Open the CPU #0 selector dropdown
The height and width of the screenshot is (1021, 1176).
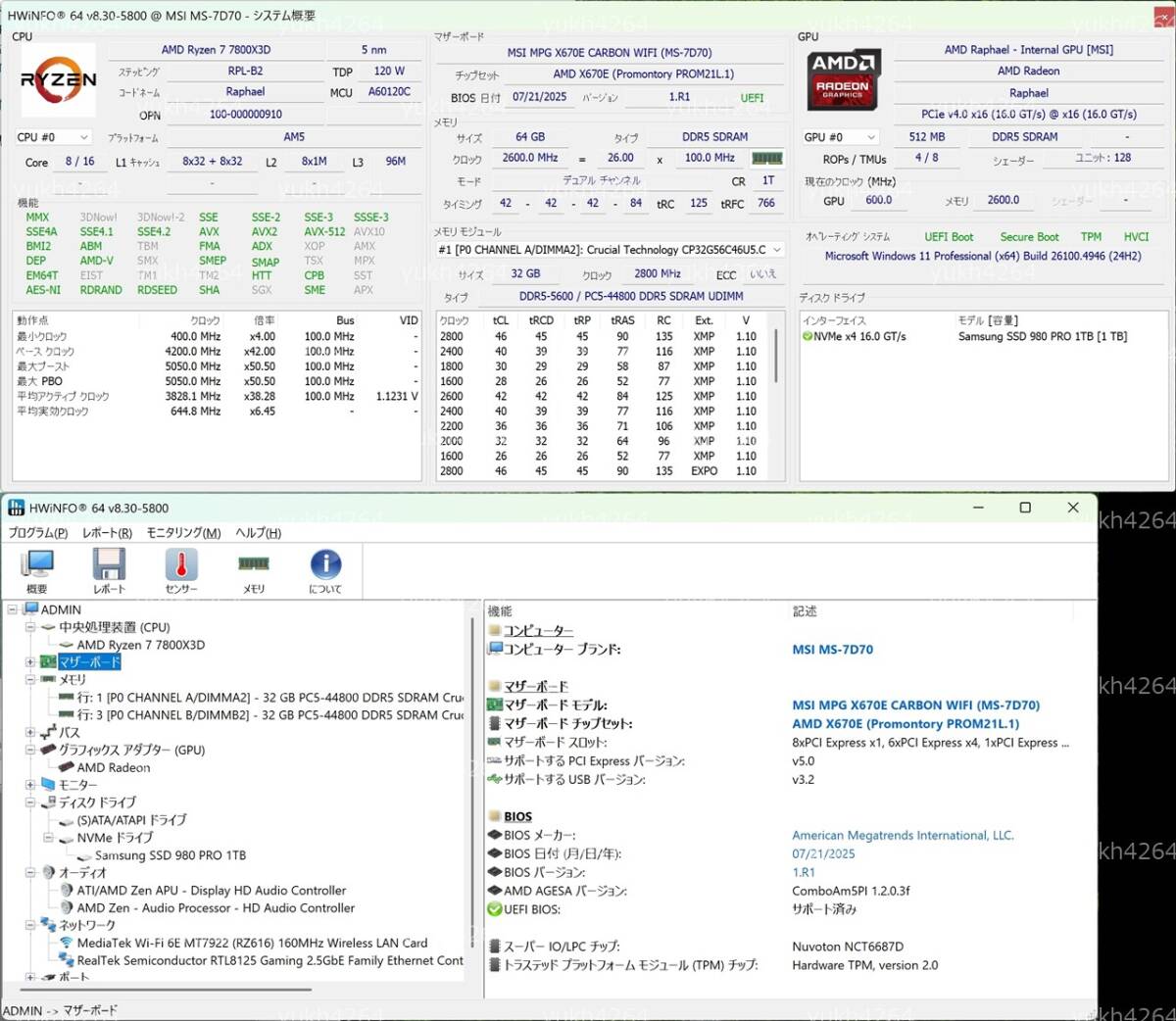click(54, 137)
